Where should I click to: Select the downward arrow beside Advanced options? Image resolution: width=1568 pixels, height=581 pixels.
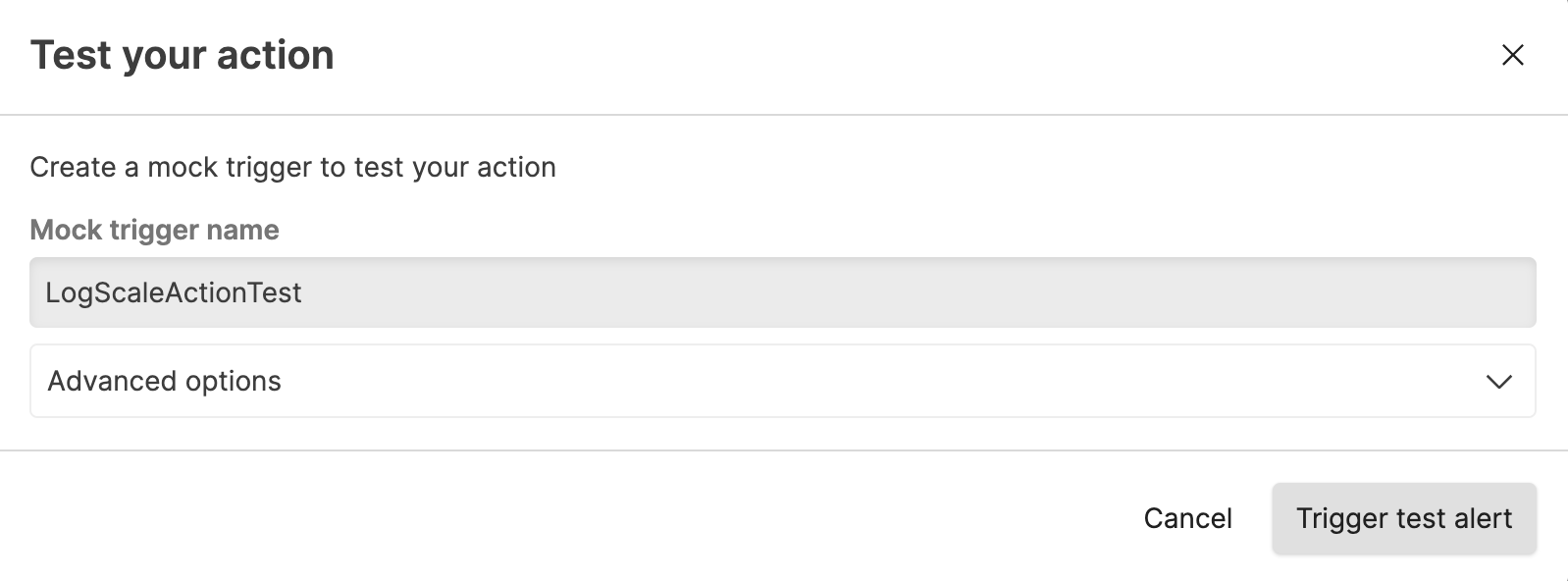point(1498,381)
